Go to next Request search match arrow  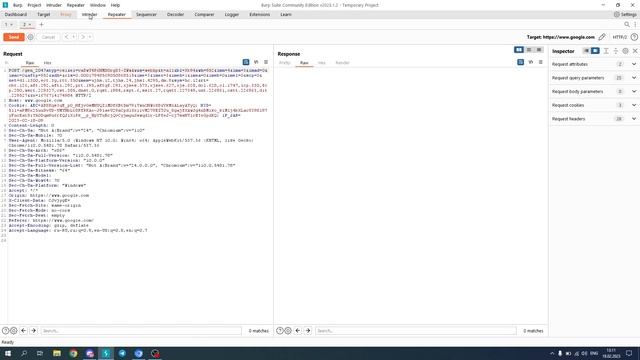(x=33, y=331)
